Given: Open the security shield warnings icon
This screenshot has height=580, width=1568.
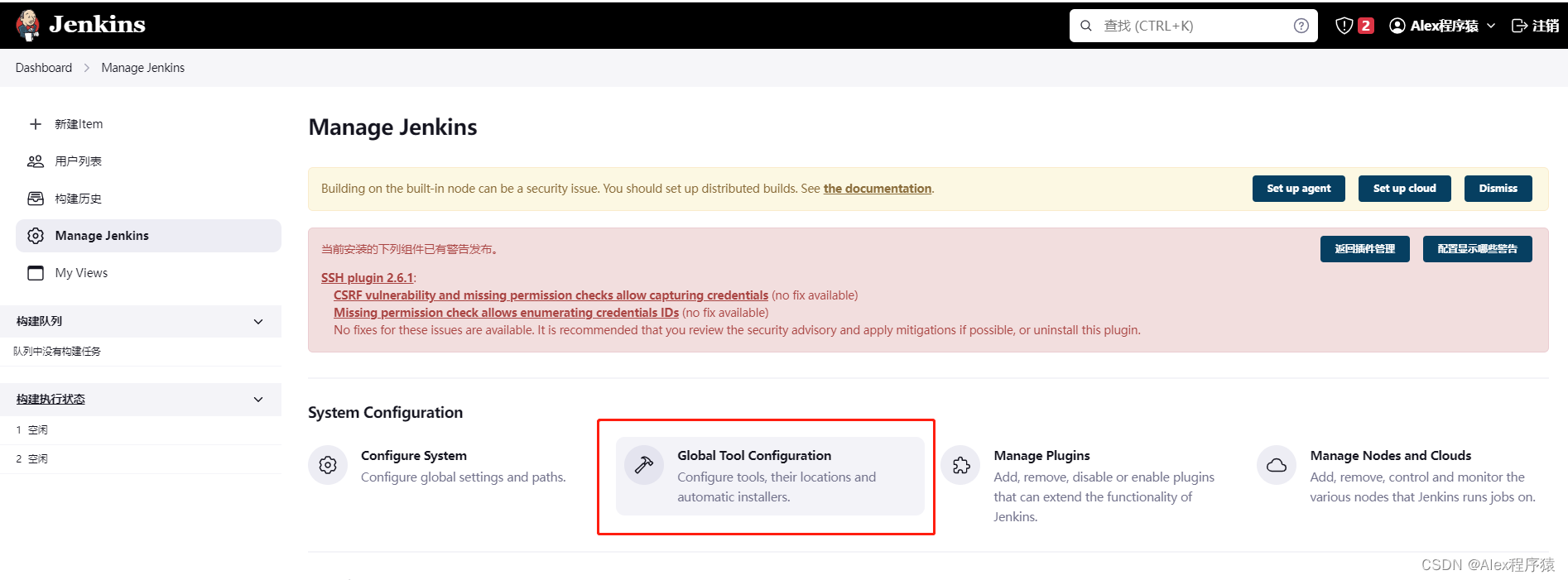Looking at the screenshot, I should (1344, 26).
